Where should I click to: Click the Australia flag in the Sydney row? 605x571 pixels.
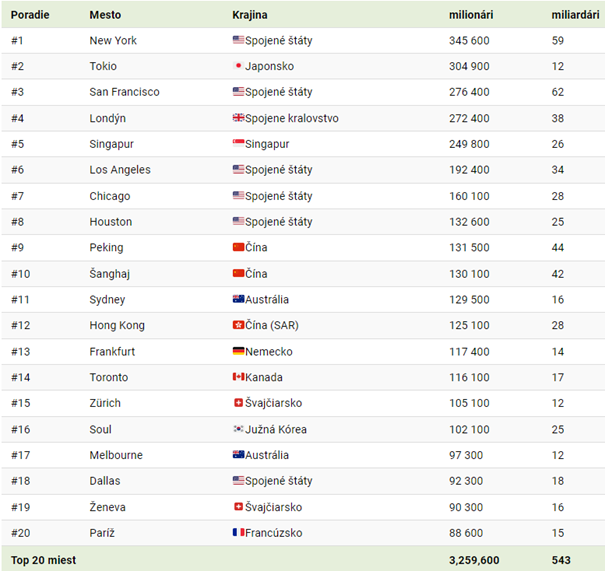(x=238, y=299)
